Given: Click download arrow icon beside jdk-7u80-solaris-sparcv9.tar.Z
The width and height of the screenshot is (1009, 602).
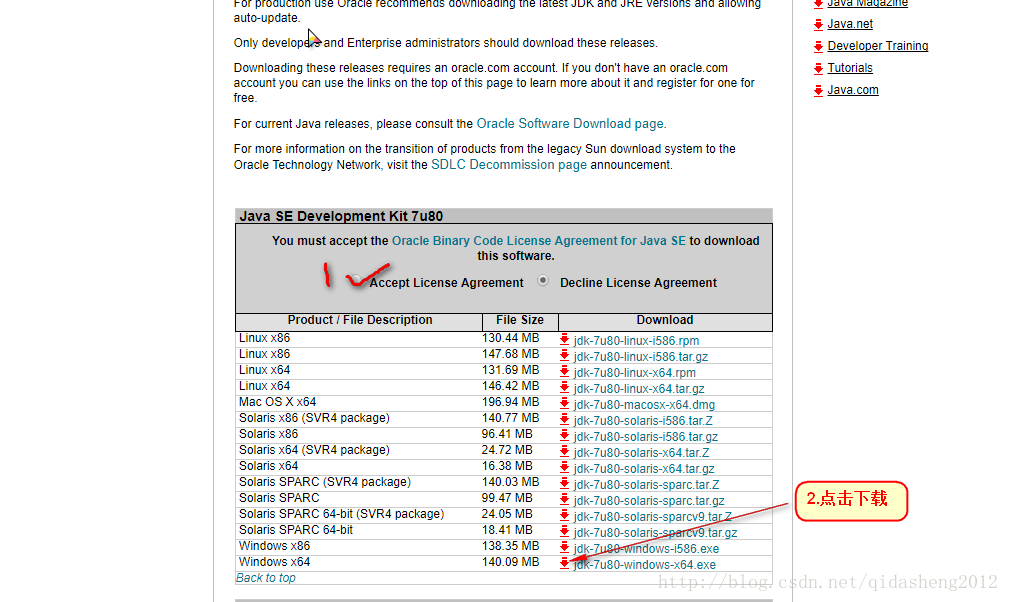Looking at the screenshot, I should (564, 516).
